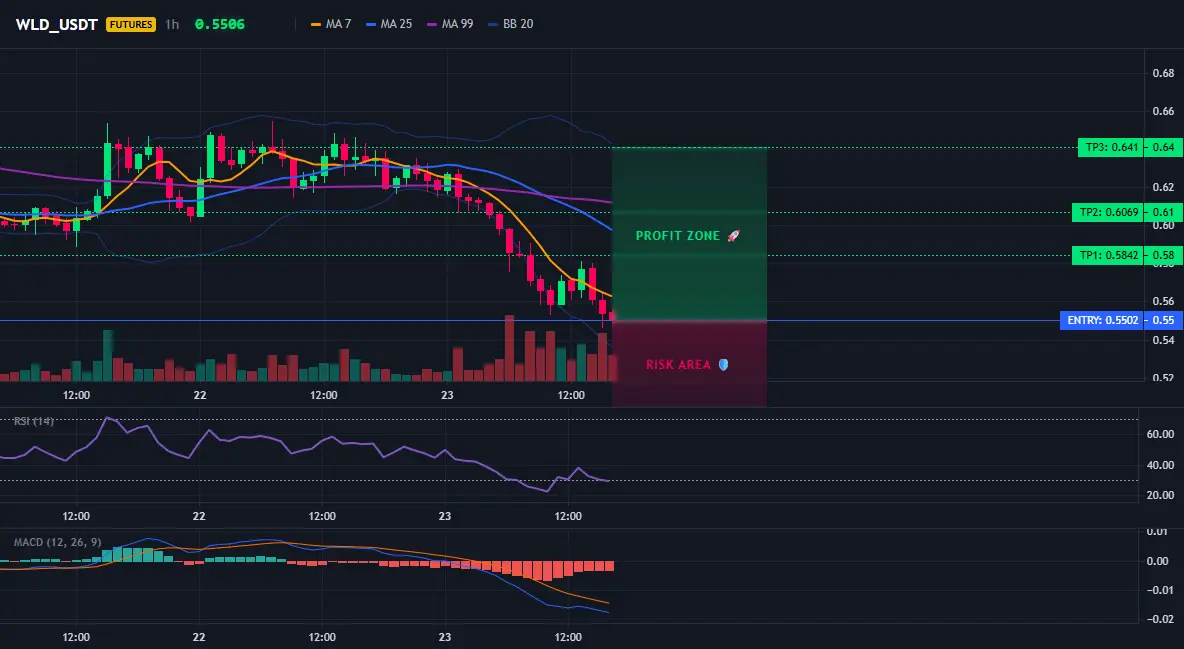Toggle the MA 99 legend entry
Image resolution: width=1184 pixels, height=649 pixels.
(x=450, y=24)
